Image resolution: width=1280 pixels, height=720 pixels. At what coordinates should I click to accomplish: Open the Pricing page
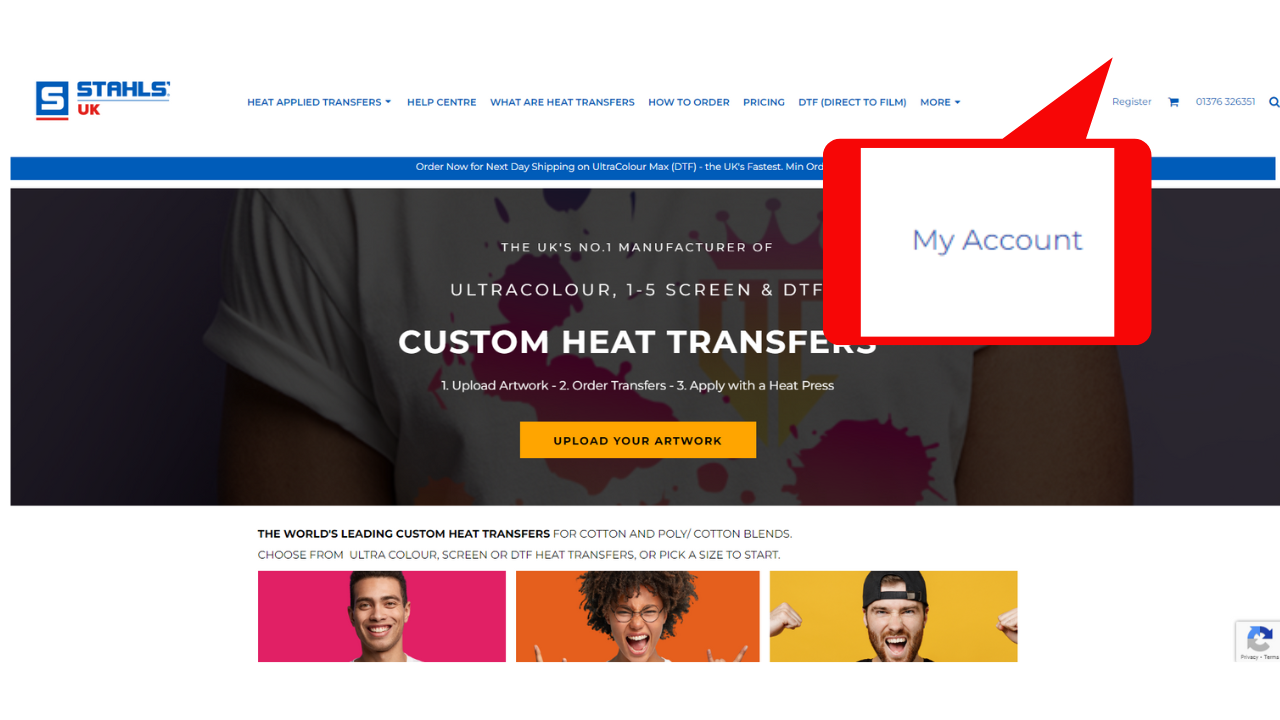(764, 102)
